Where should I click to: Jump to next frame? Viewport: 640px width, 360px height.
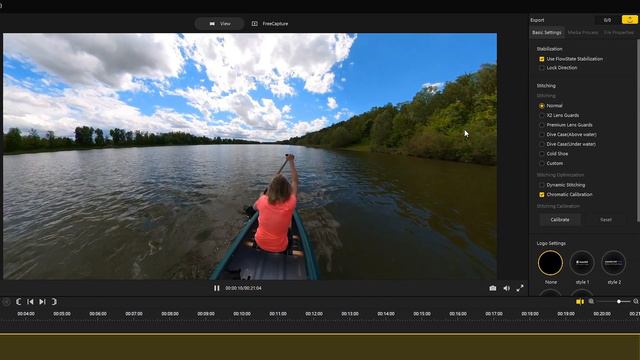tap(42, 302)
